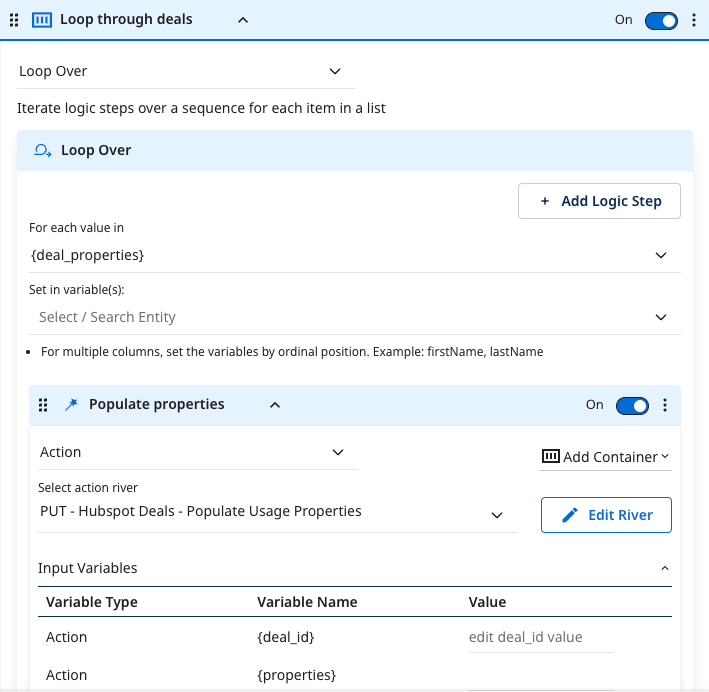
Task: Toggle off the Loop through deals switch
Action: coord(661,20)
